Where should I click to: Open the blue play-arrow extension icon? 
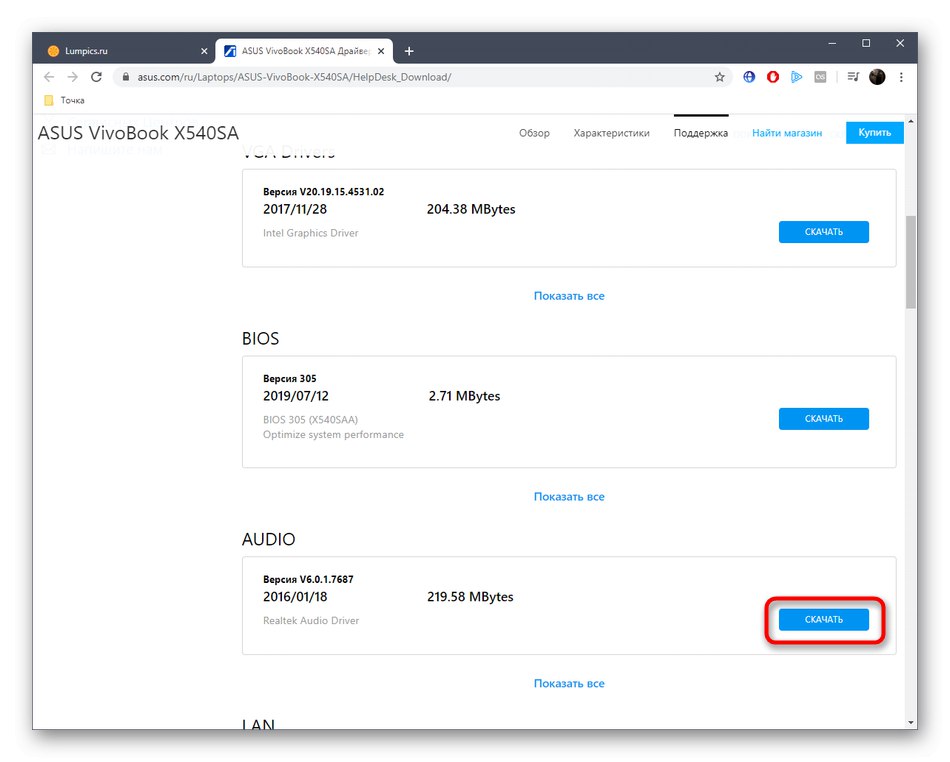796,77
